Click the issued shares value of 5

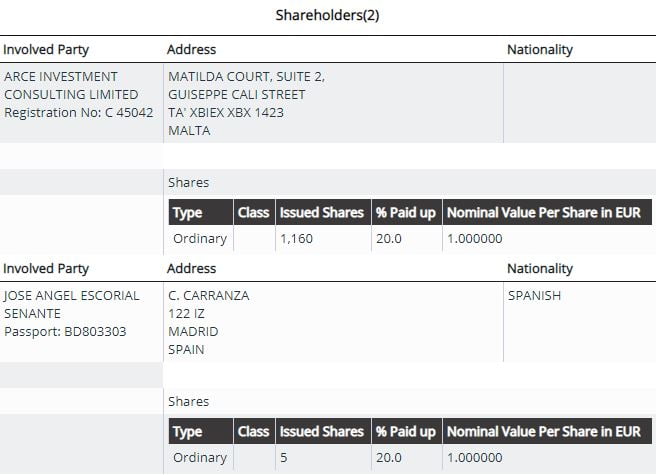tap(284, 458)
